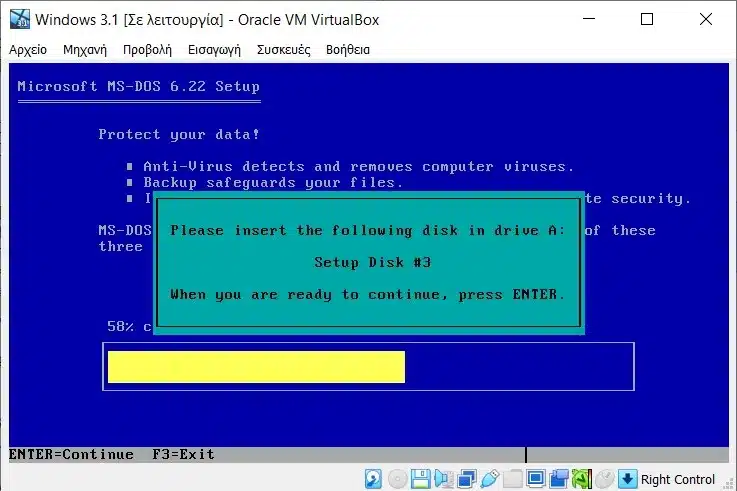The image size is (737, 491).
Task: Click the 'press ENTER' instruction line
Action: 368,295
